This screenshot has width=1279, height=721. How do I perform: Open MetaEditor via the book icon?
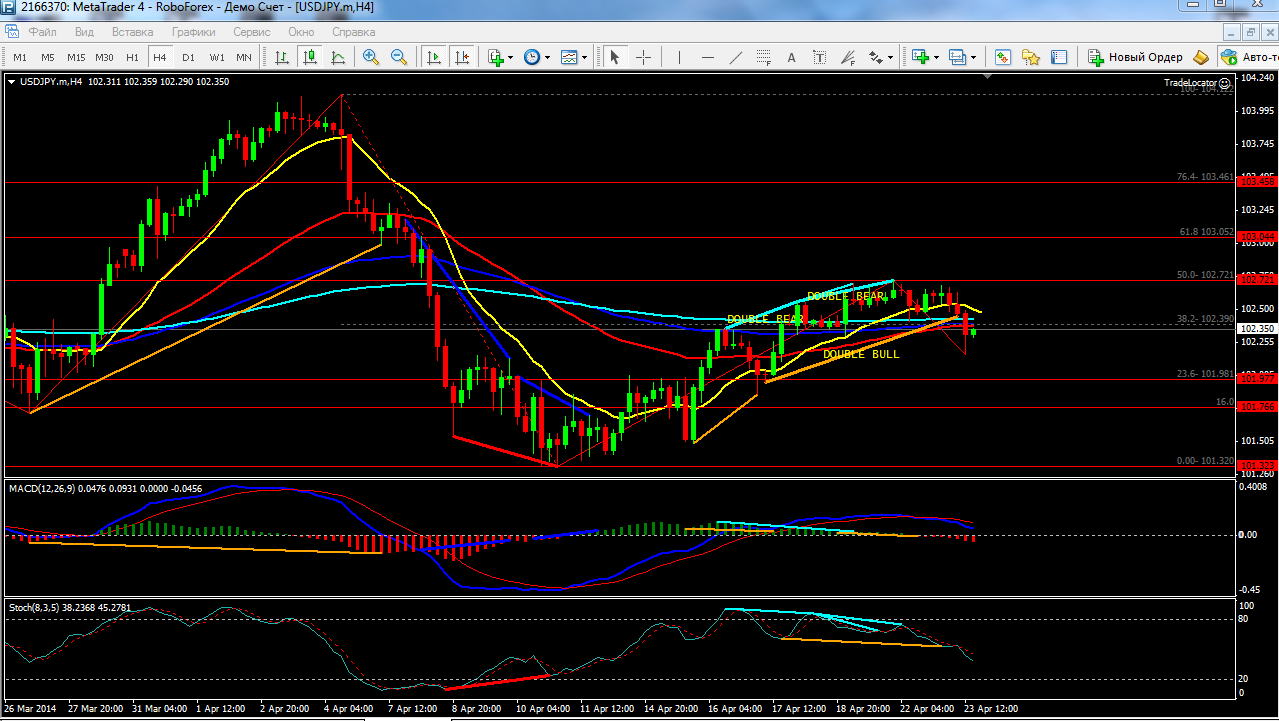pyautogui.click(x=1201, y=57)
